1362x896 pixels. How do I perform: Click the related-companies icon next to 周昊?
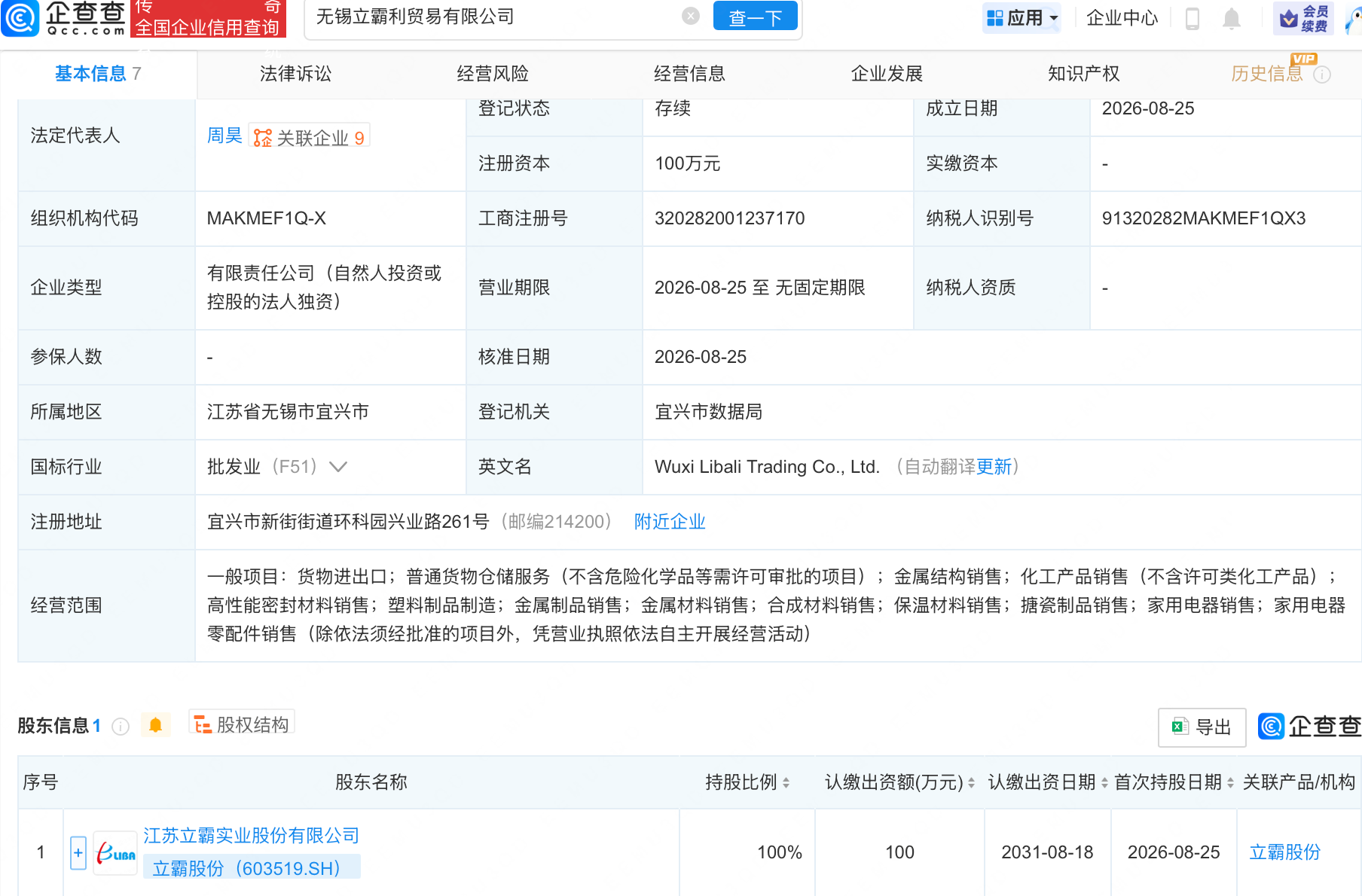click(x=262, y=138)
